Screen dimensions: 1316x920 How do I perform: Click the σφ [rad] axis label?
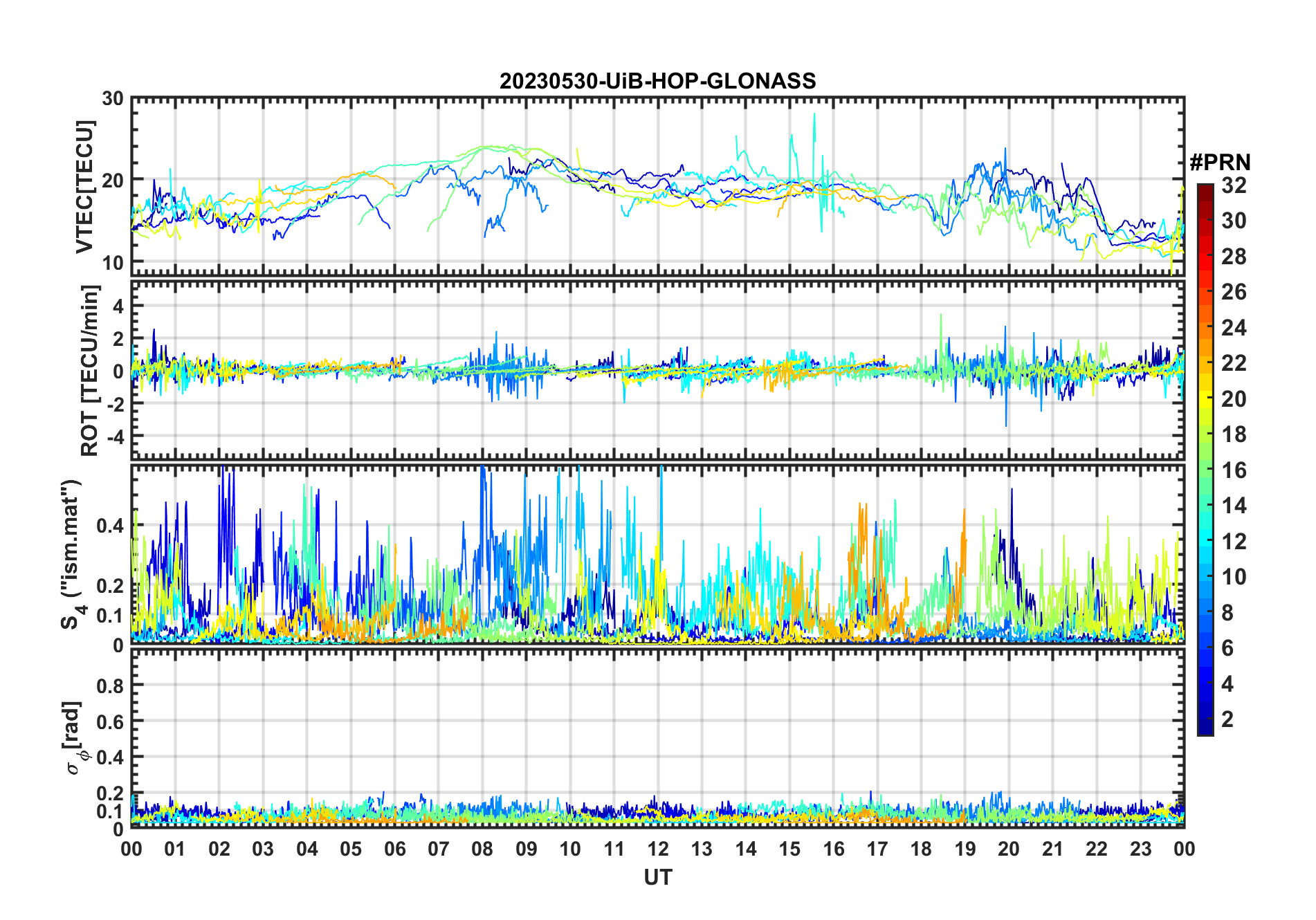(75, 738)
